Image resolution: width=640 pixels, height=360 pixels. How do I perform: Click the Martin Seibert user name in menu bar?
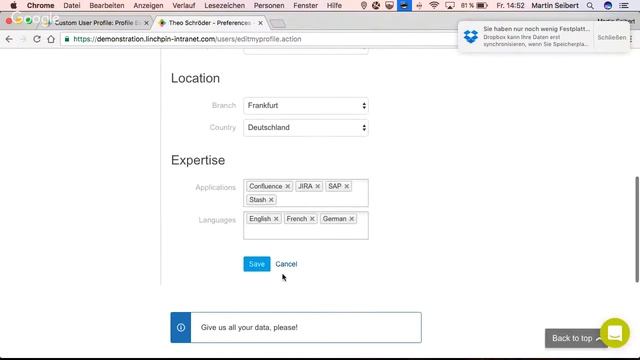coord(555,6)
